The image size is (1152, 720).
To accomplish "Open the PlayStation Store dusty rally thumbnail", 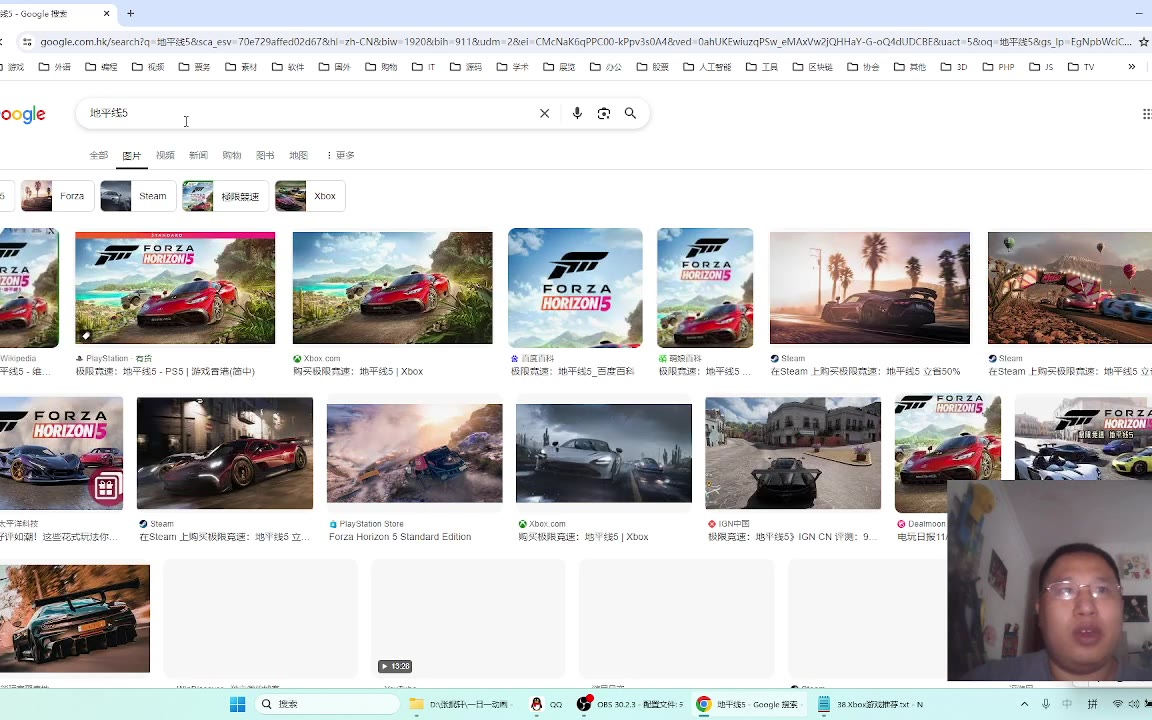I will click(x=414, y=453).
